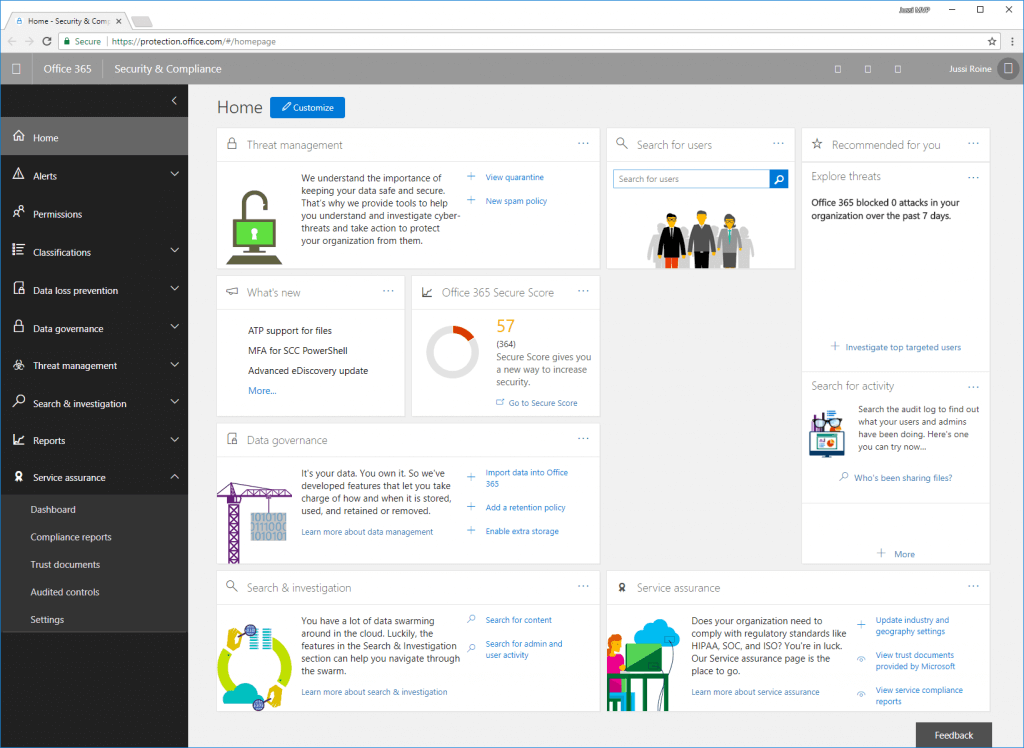Open the Alerts bell icon
The height and width of the screenshot is (748, 1024).
tap(17, 175)
